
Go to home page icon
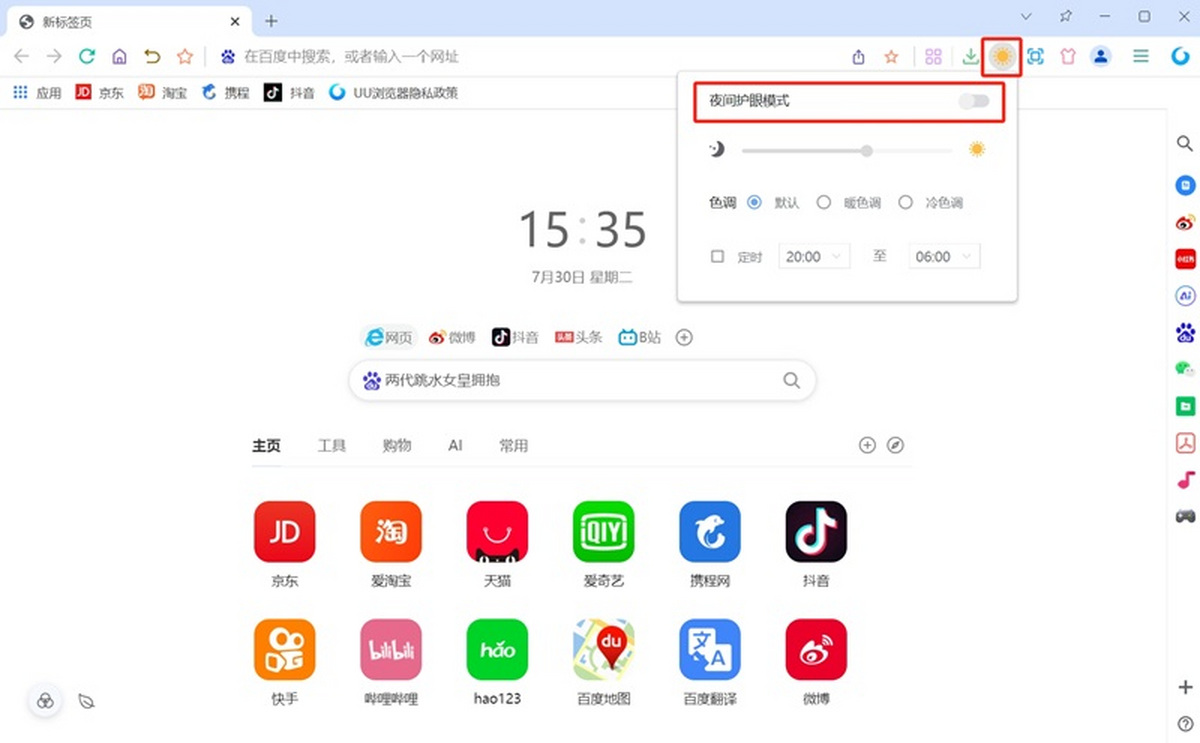(119, 57)
